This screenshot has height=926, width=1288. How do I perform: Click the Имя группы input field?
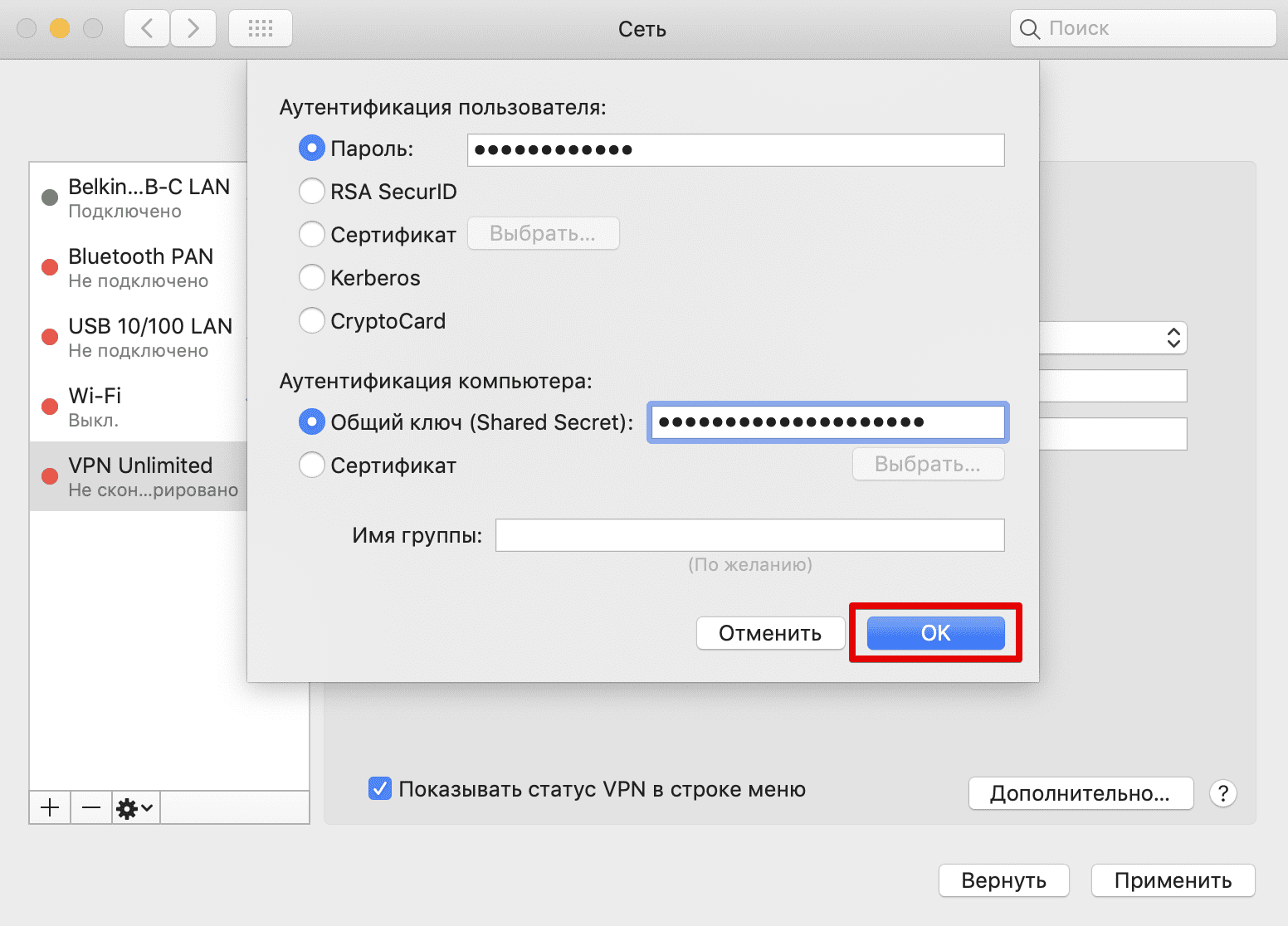click(749, 535)
